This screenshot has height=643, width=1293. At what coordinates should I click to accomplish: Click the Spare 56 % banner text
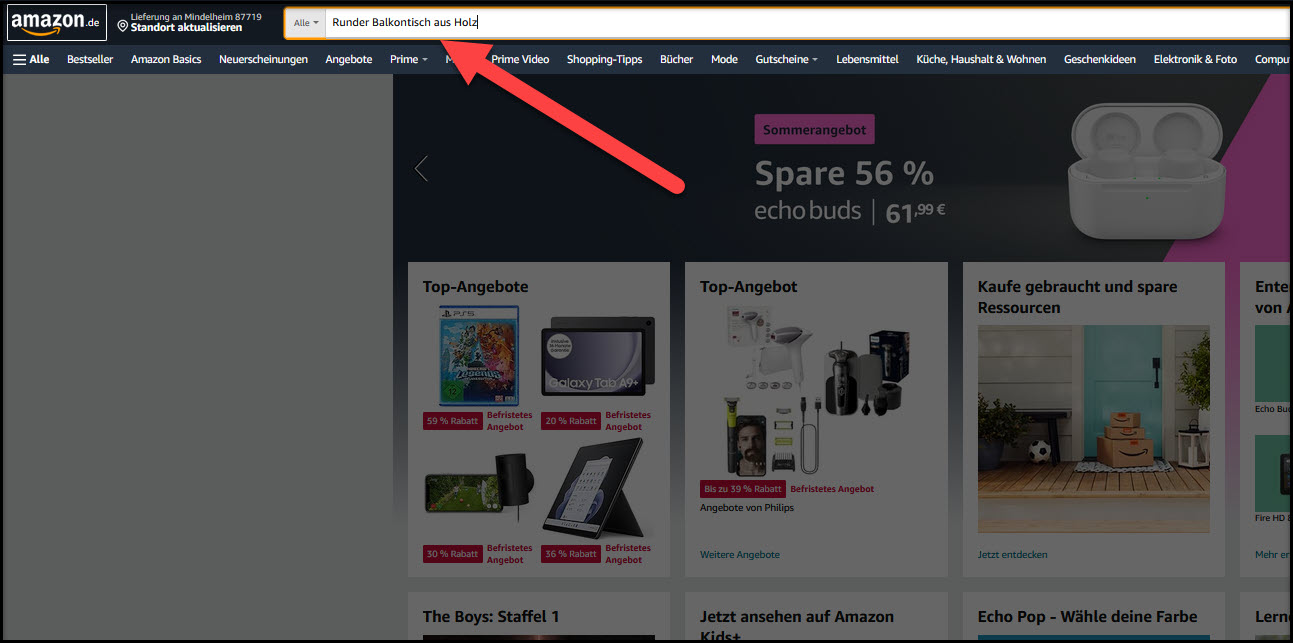click(x=844, y=174)
